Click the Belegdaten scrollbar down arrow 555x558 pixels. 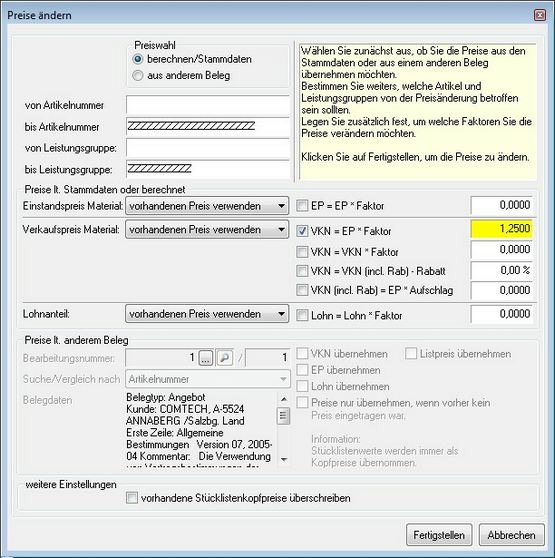(284, 459)
